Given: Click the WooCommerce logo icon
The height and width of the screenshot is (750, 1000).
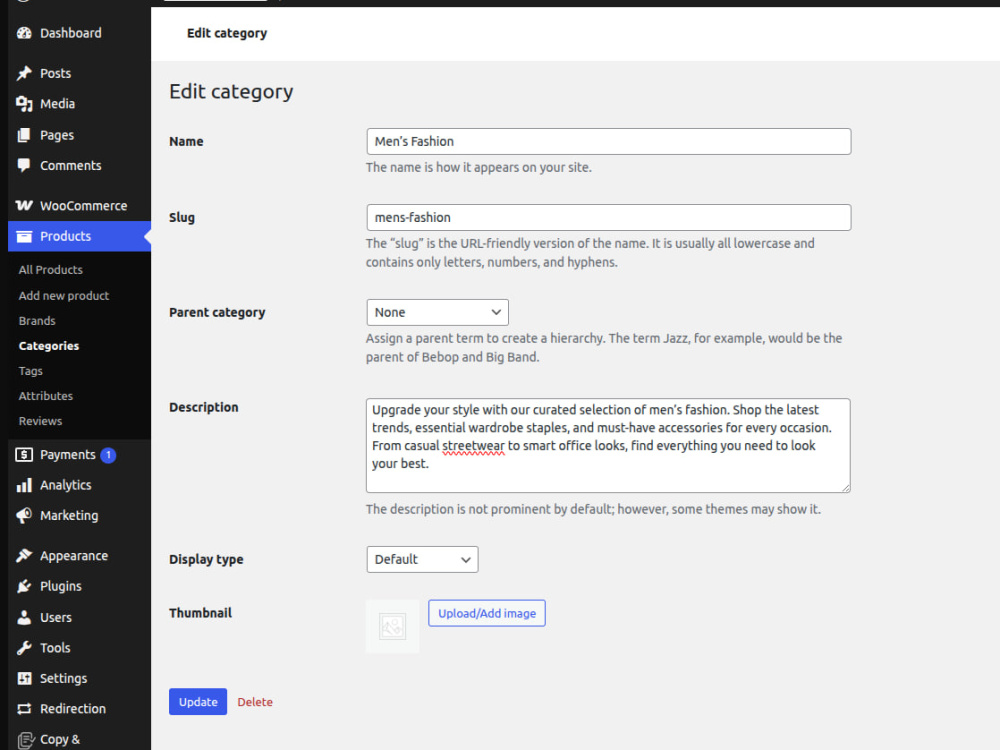Looking at the screenshot, I should [24, 205].
